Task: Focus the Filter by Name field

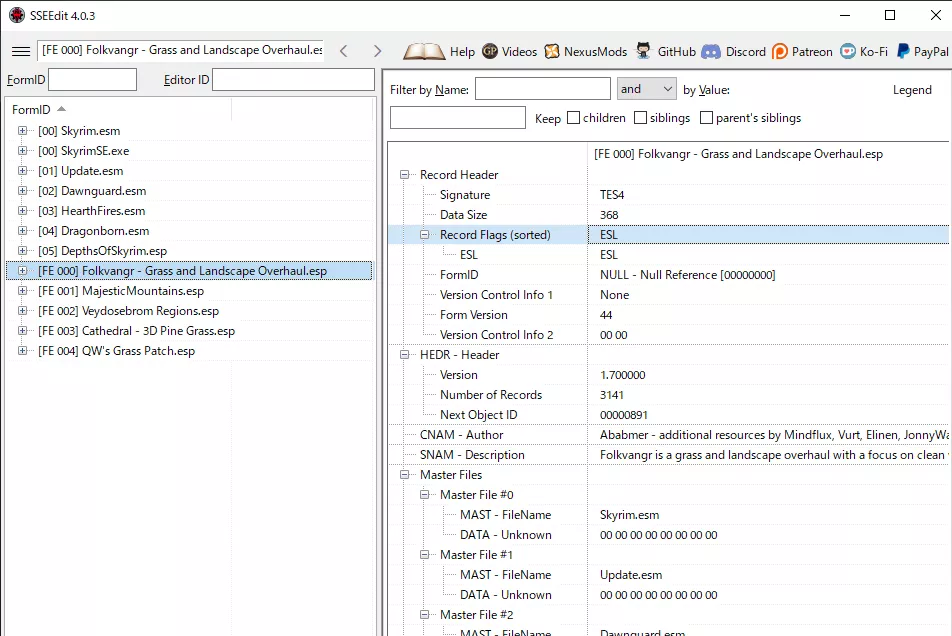Action: coord(543,89)
